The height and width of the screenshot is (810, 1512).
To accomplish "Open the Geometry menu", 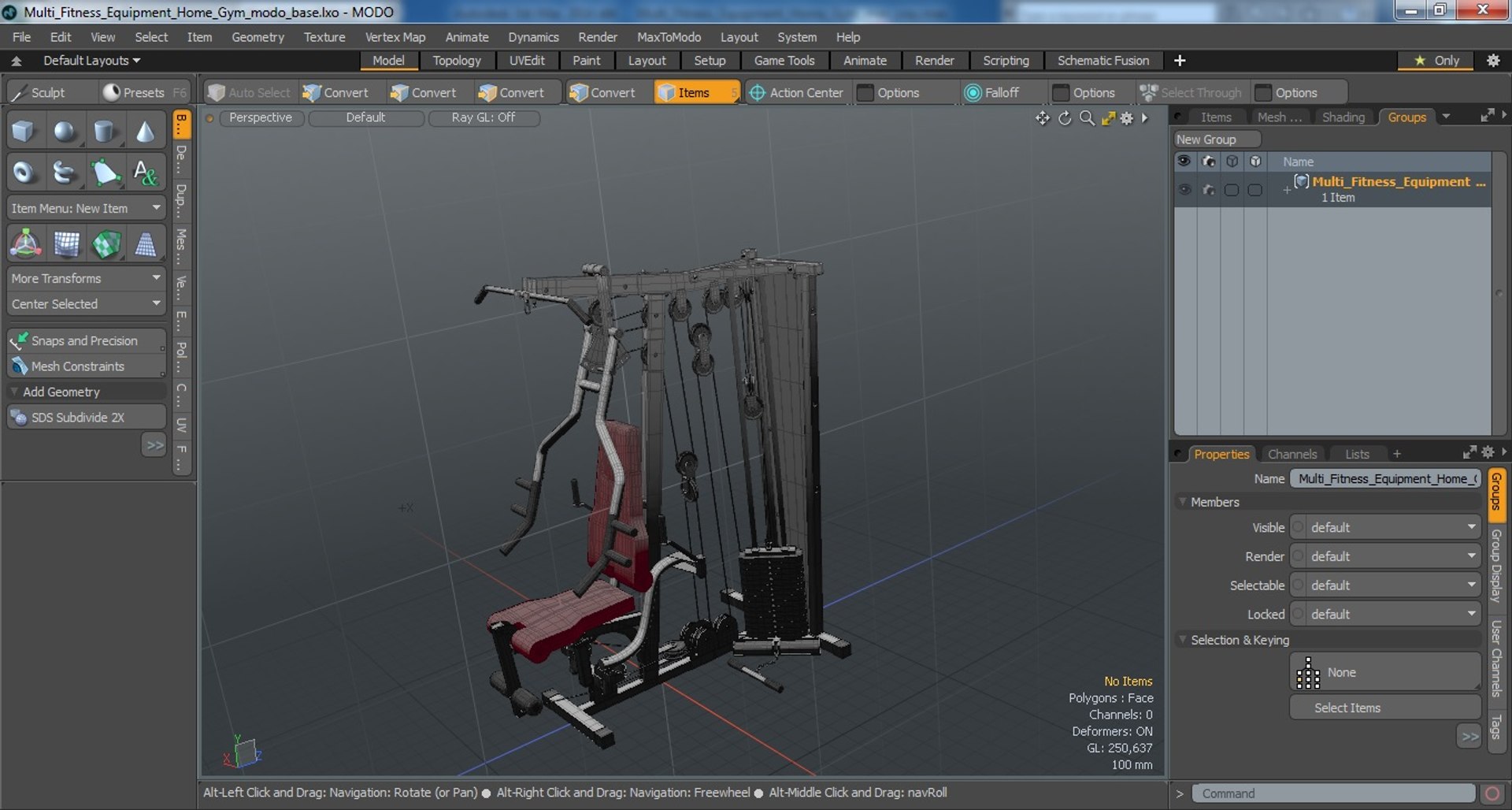I will pyautogui.click(x=258, y=37).
